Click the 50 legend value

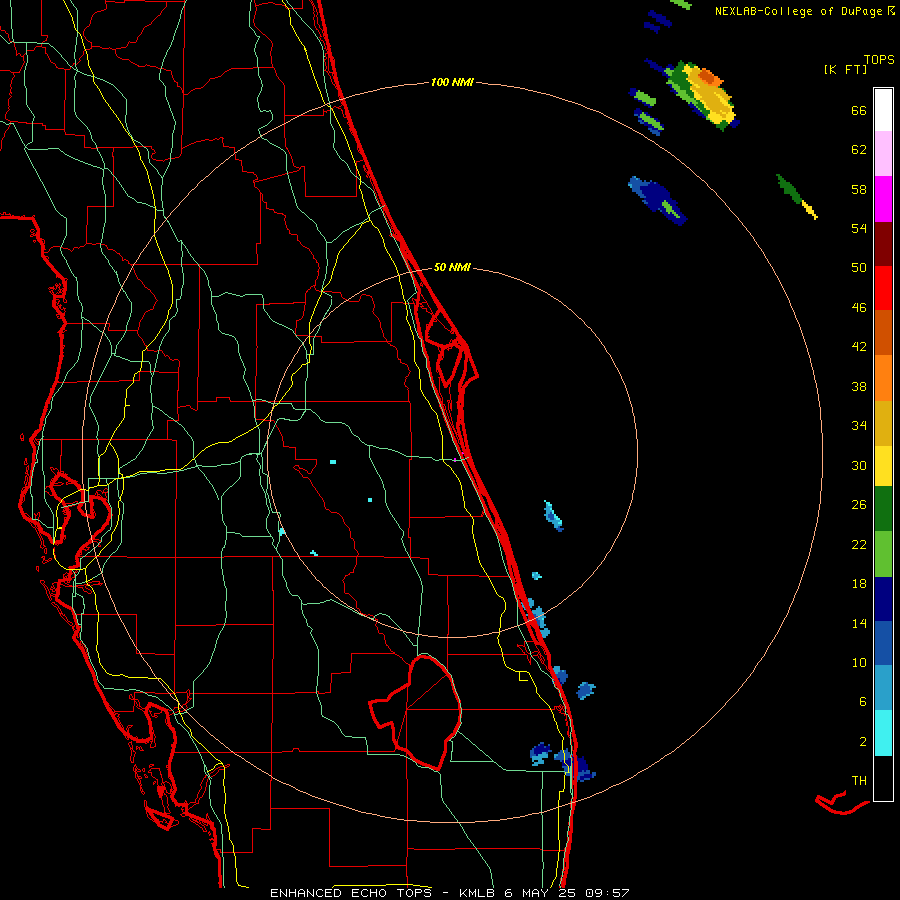[859, 268]
